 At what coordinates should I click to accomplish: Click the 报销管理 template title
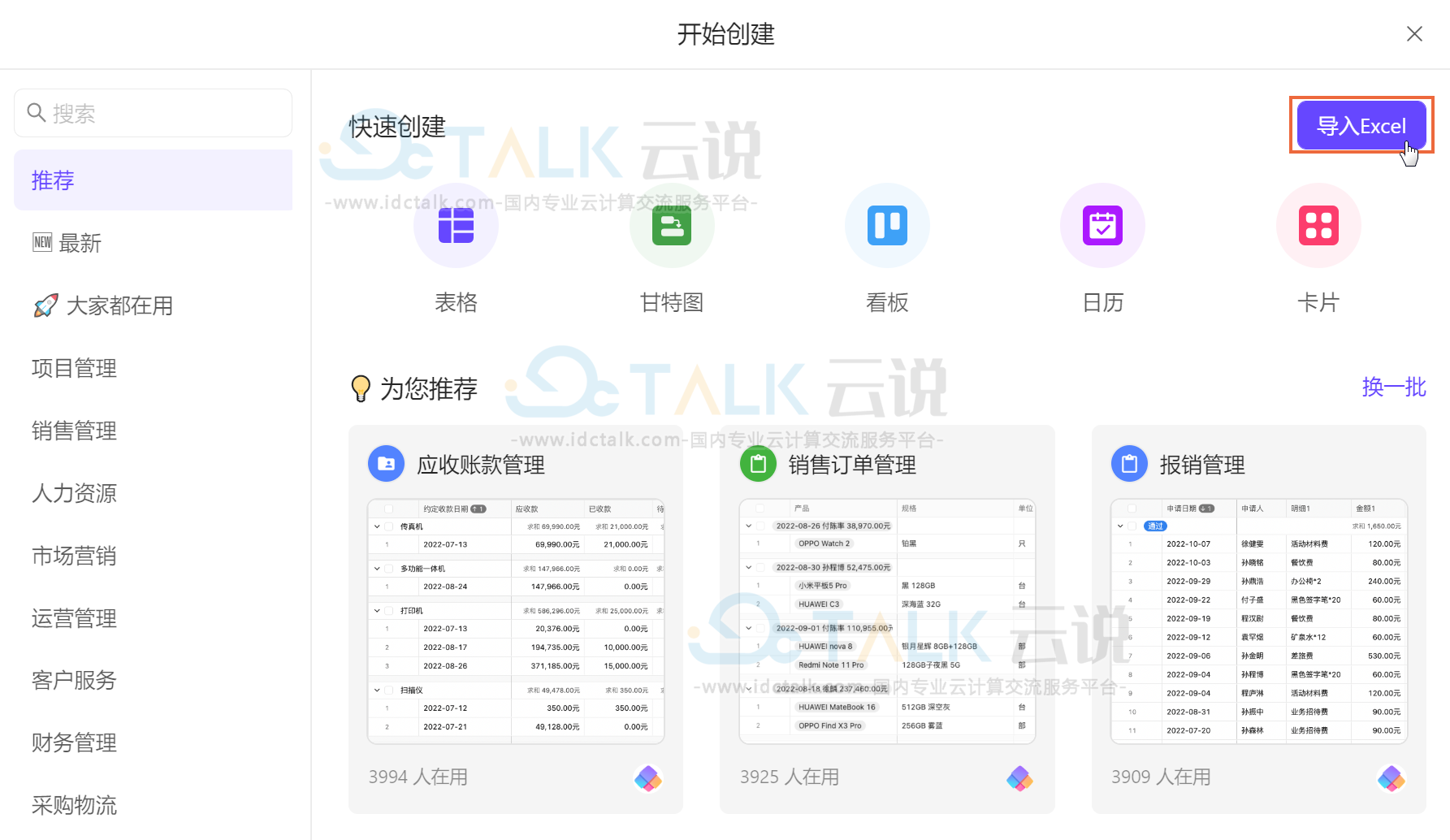click(x=1202, y=465)
